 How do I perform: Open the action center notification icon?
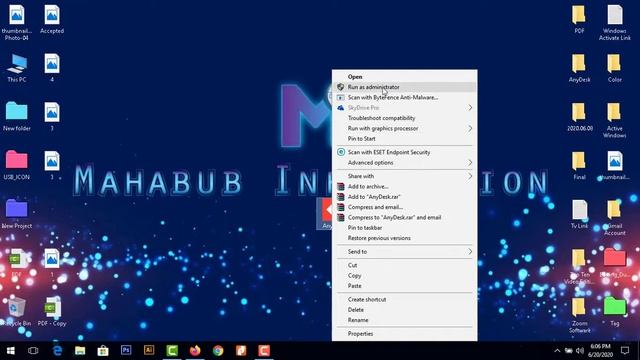click(625, 350)
